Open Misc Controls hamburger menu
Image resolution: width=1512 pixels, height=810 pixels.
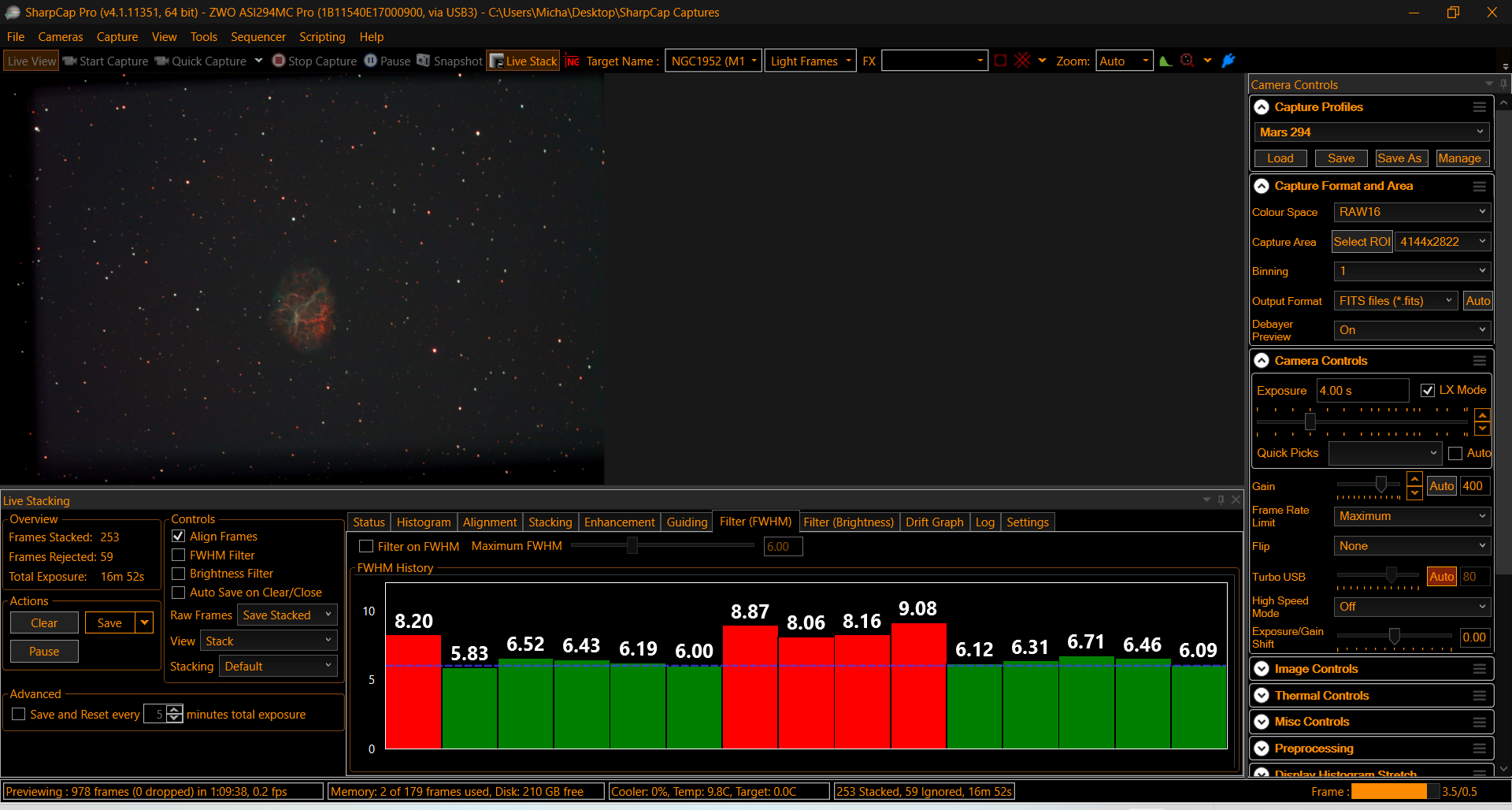pos(1479,722)
